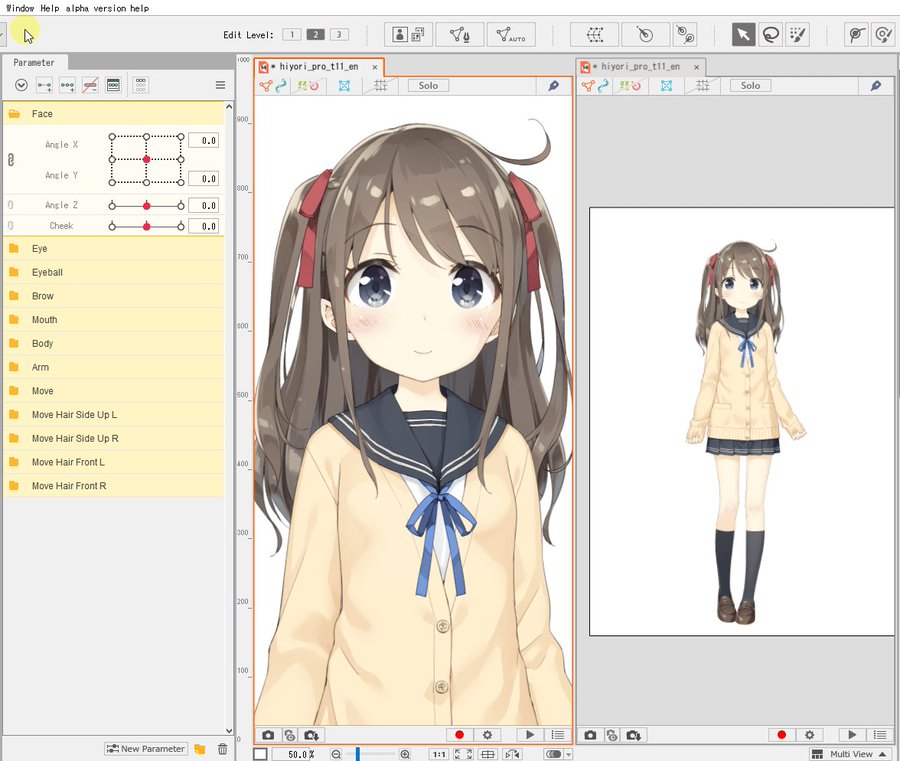Open the display mode dropdown arrow near zoom bar
The height and width of the screenshot is (761, 900).
coord(569,755)
